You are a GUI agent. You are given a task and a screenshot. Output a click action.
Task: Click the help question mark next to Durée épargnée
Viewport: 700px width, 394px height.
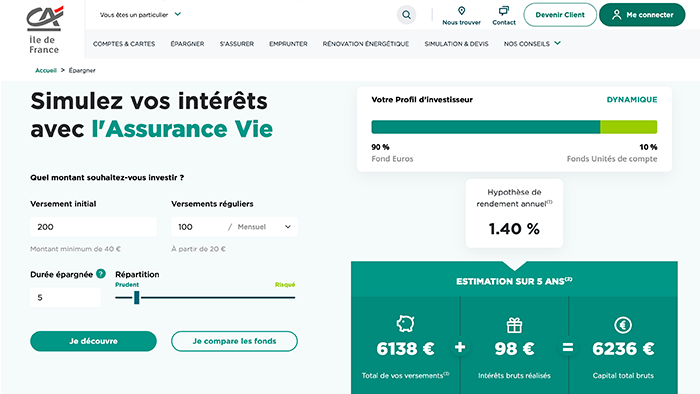coord(101,274)
